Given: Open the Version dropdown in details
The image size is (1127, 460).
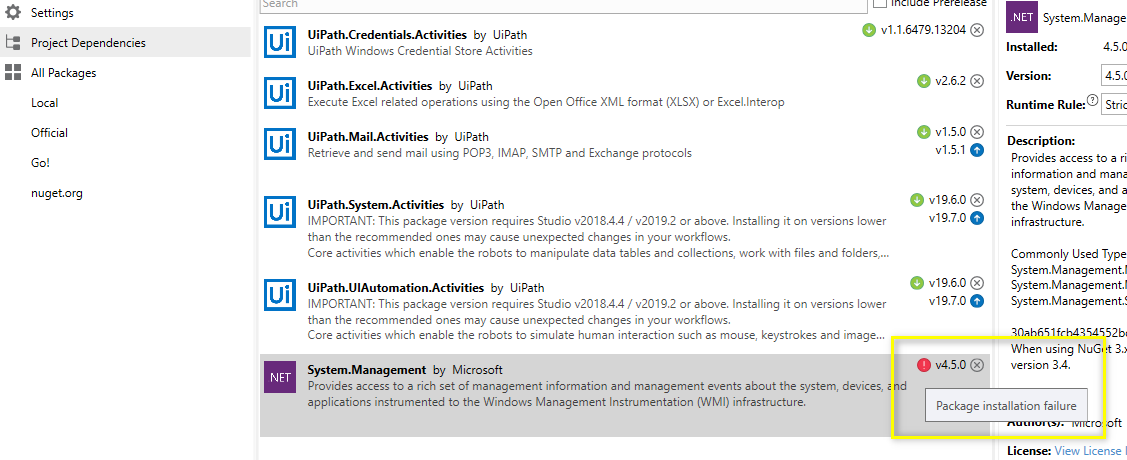Looking at the screenshot, I should pos(1114,76).
